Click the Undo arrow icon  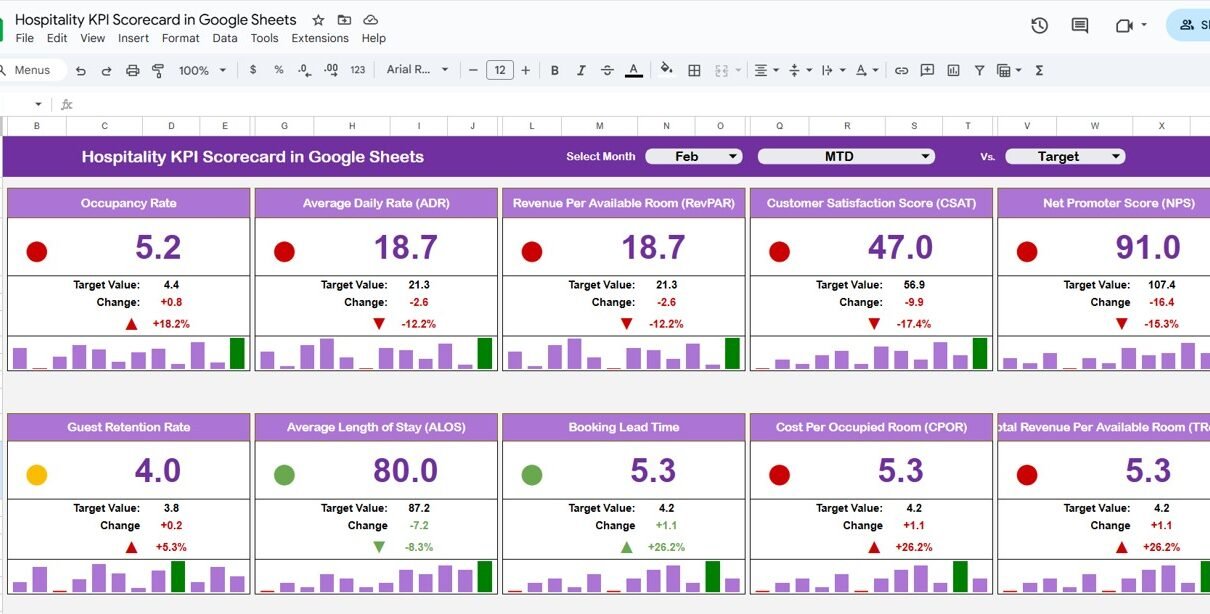coord(81,70)
